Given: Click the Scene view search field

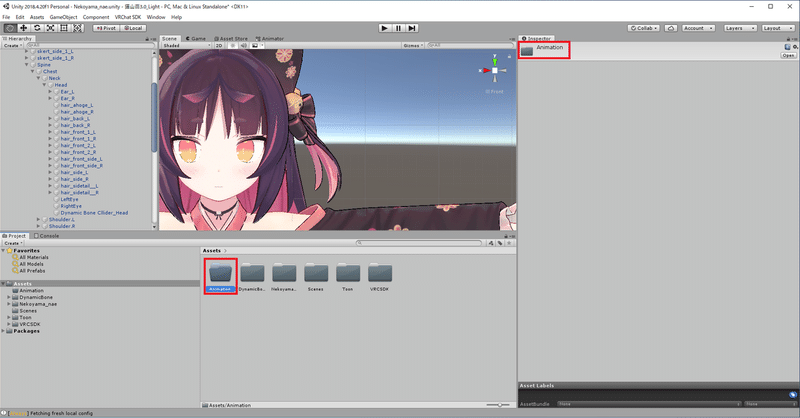Looking at the screenshot, I should pos(469,45).
